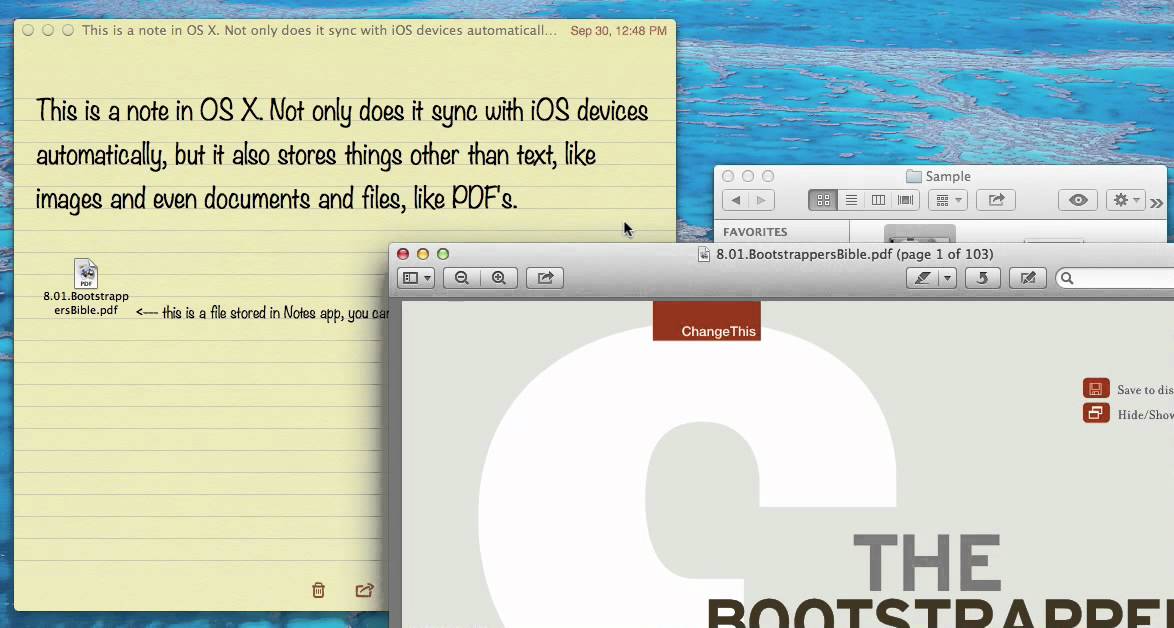Open the Preview sidebar view menu
This screenshot has width=1174, height=628.
(416, 278)
